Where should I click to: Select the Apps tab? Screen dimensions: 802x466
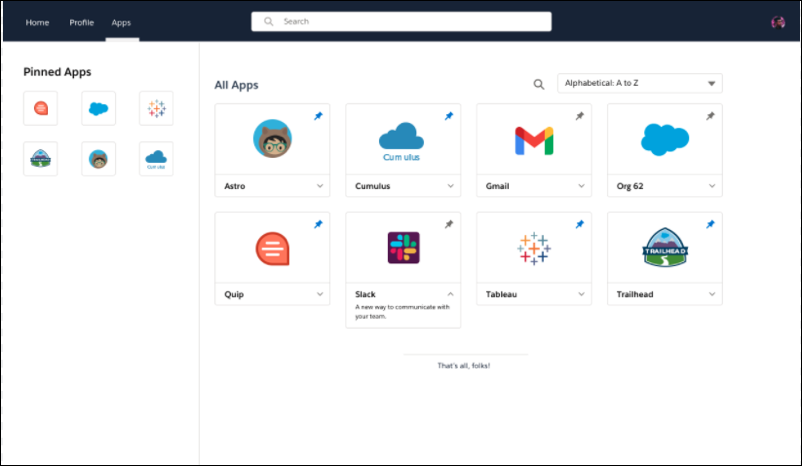pos(121,23)
